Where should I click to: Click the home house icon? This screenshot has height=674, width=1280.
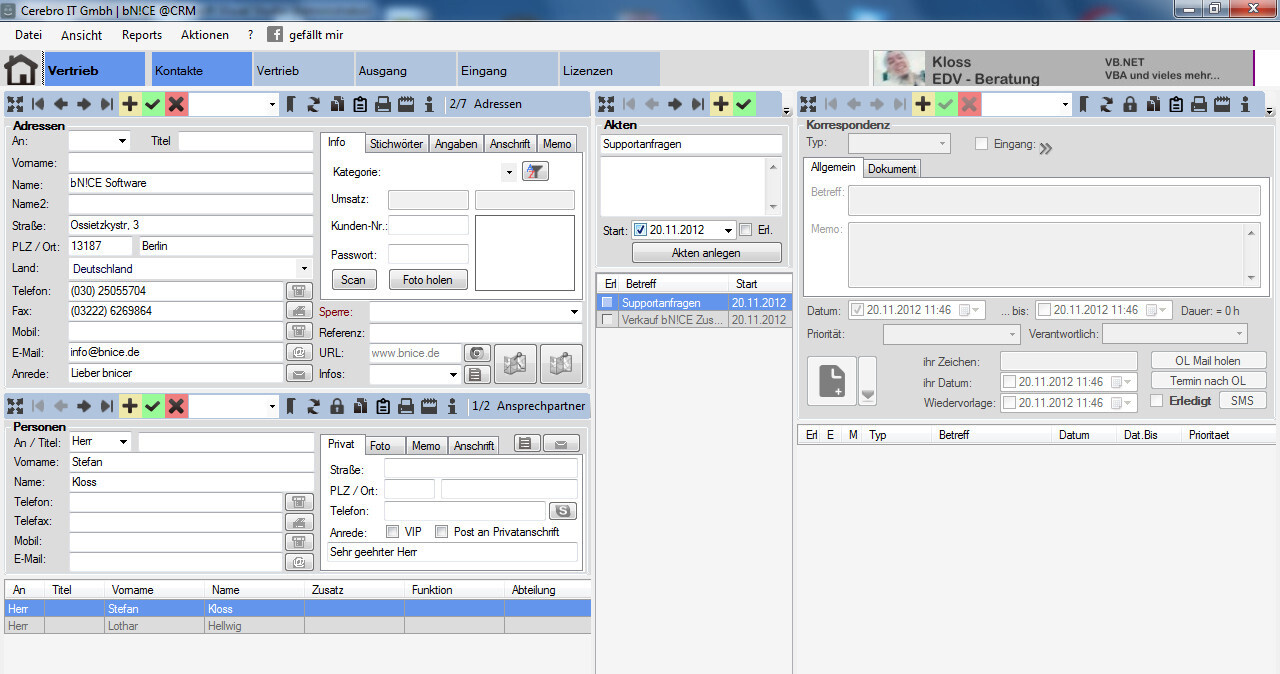tap(20, 70)
